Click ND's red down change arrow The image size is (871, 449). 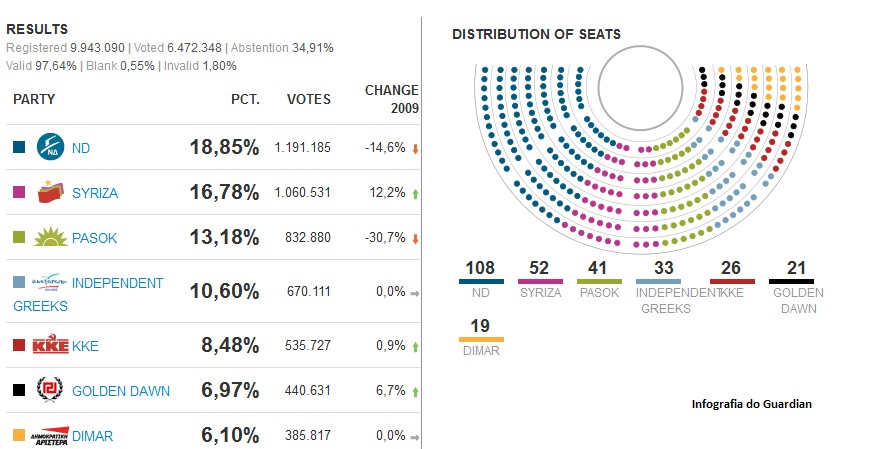coord(415,149)
